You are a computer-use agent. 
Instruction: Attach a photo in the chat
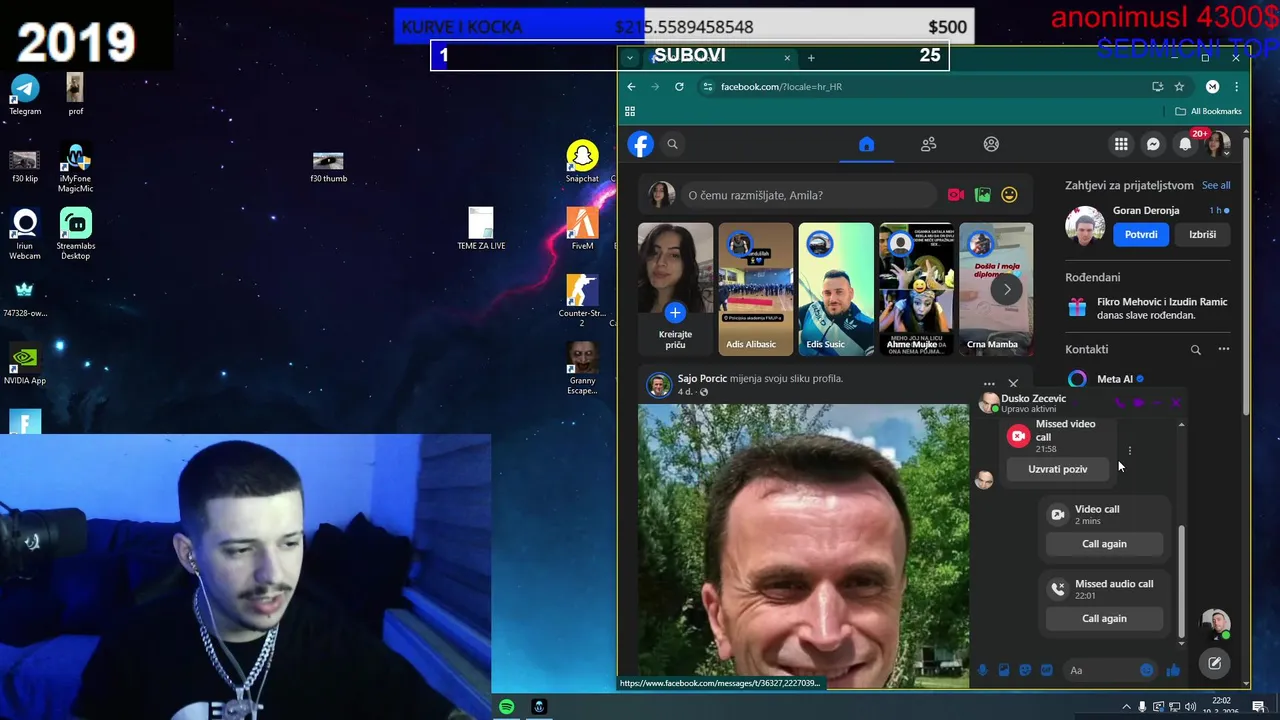pyautogui.click(x=1004, y=670)
